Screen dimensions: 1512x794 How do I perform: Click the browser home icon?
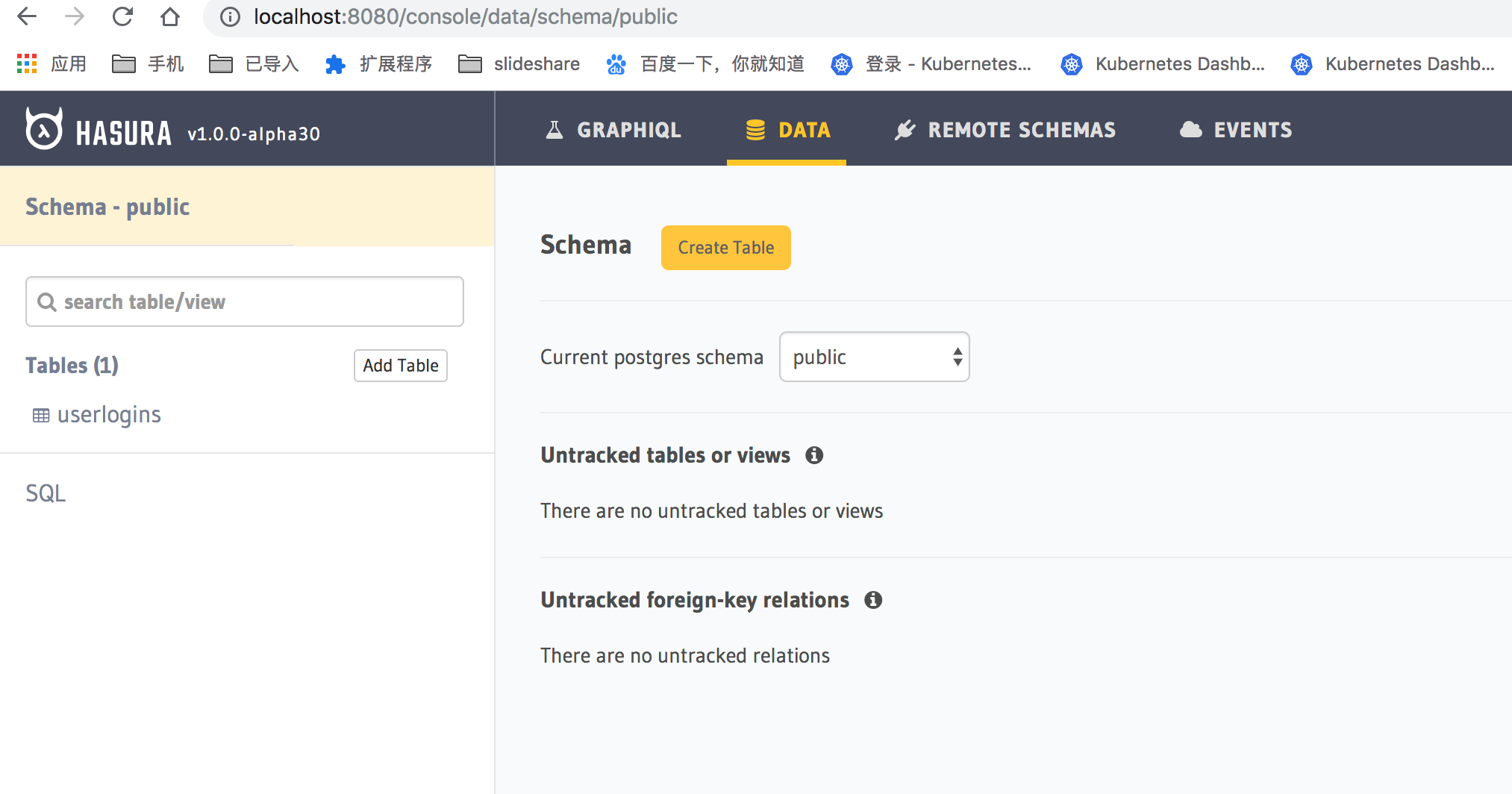(x=170, y=16)
